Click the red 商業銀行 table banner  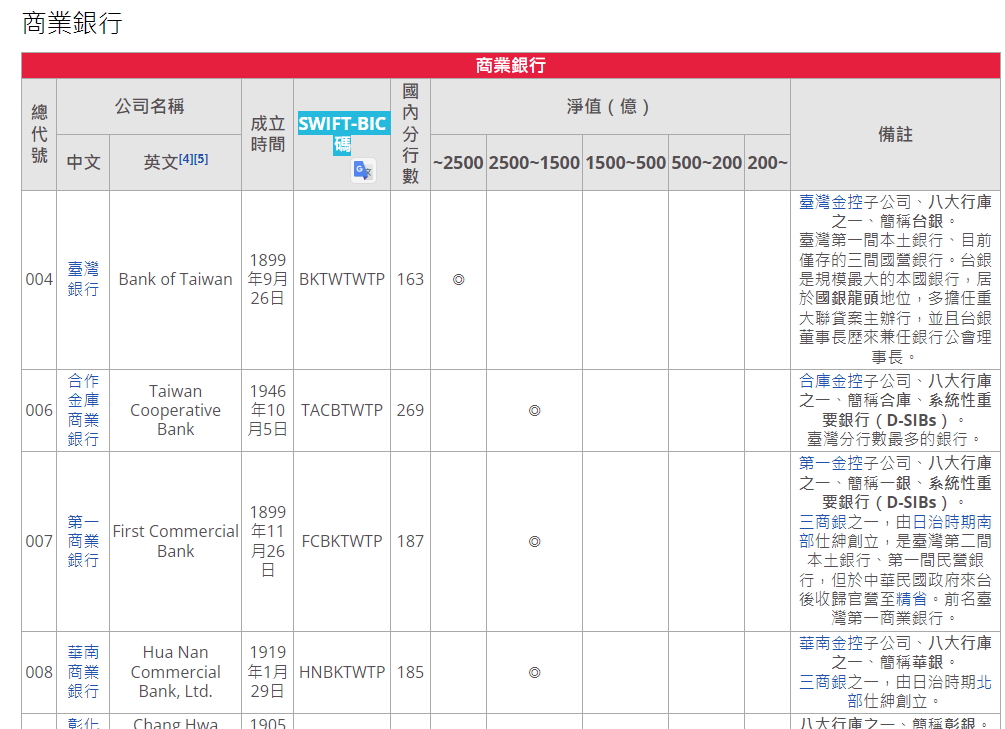pyautogui.click(x=511, y=65)
